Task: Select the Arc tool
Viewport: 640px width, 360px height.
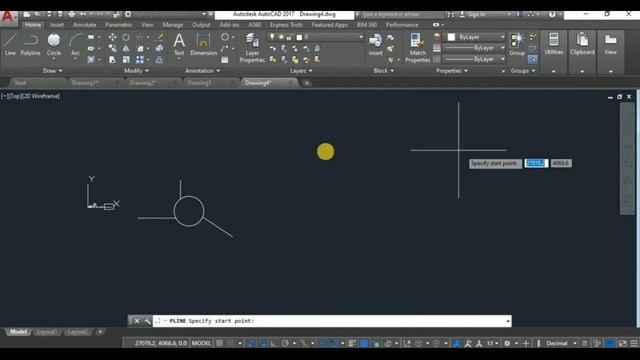Action: click(75, 45)
